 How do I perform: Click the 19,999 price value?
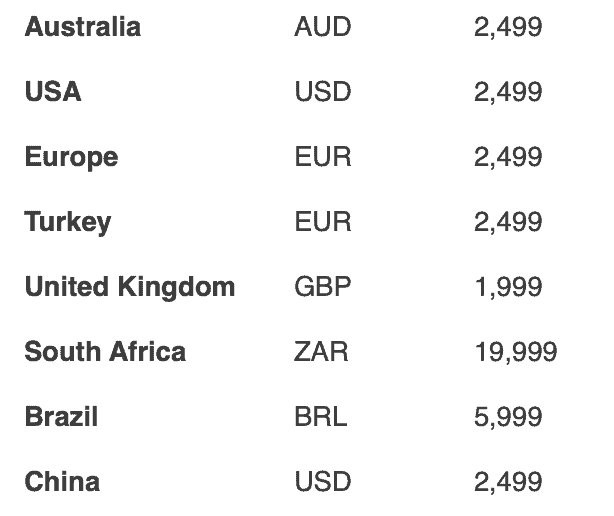515,352
